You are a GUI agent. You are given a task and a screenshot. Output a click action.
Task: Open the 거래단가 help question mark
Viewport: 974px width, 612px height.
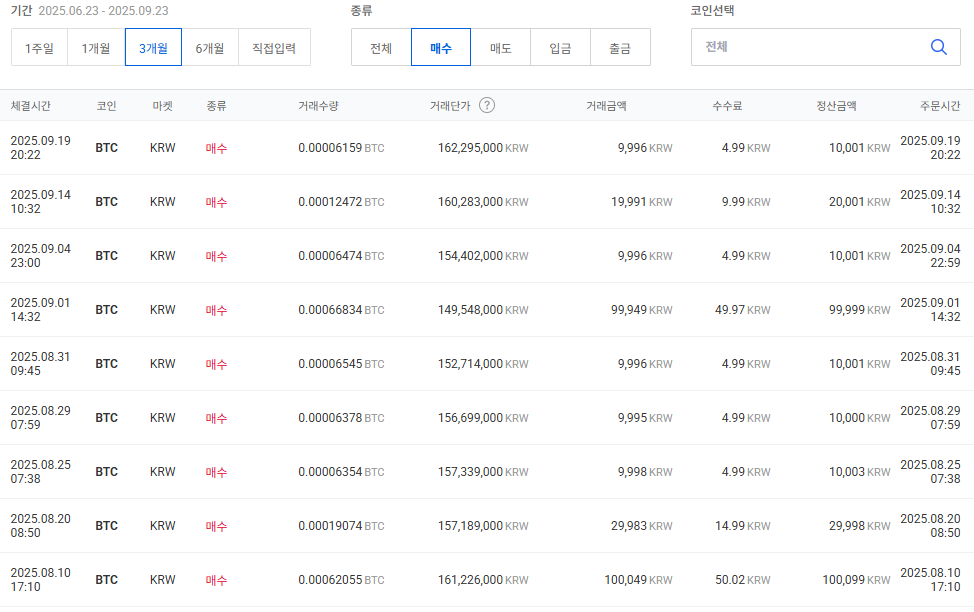point(487,104)
